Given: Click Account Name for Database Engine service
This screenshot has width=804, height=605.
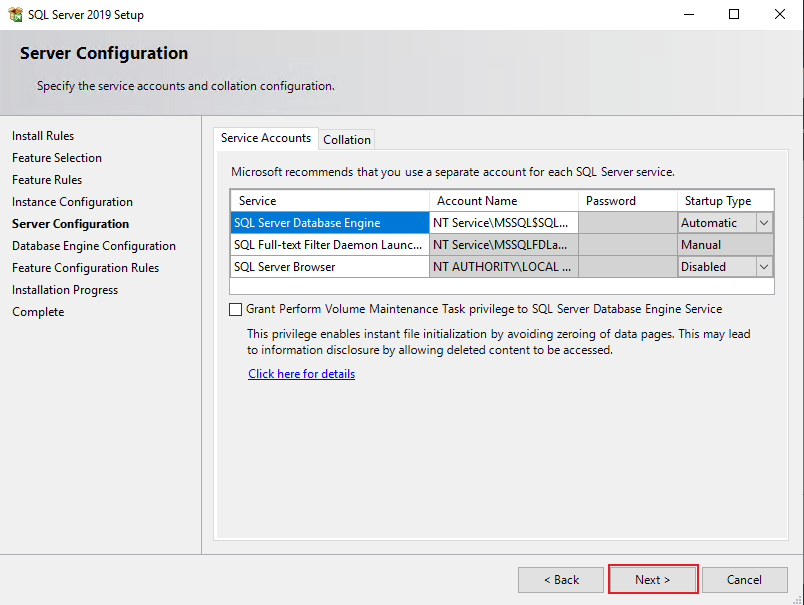Looking at the screenshot, I should [x=503, y=223].
